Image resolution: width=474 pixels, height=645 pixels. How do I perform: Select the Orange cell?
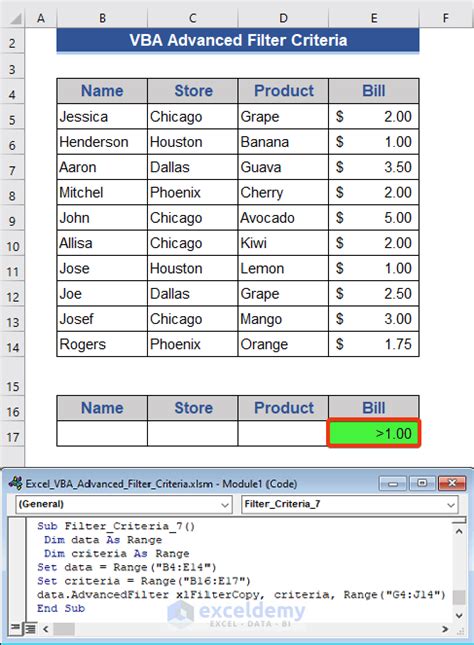point(283,344)
